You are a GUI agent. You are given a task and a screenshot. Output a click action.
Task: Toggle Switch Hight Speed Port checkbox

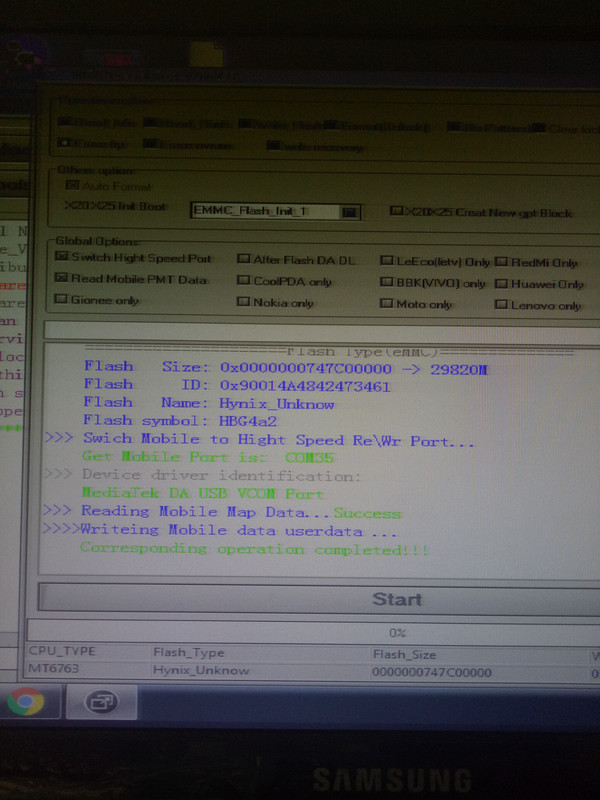(61, 256)
